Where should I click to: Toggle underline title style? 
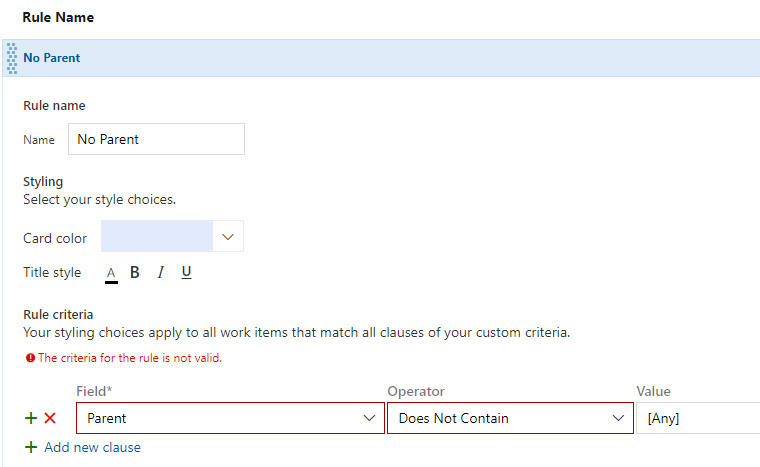186,272
